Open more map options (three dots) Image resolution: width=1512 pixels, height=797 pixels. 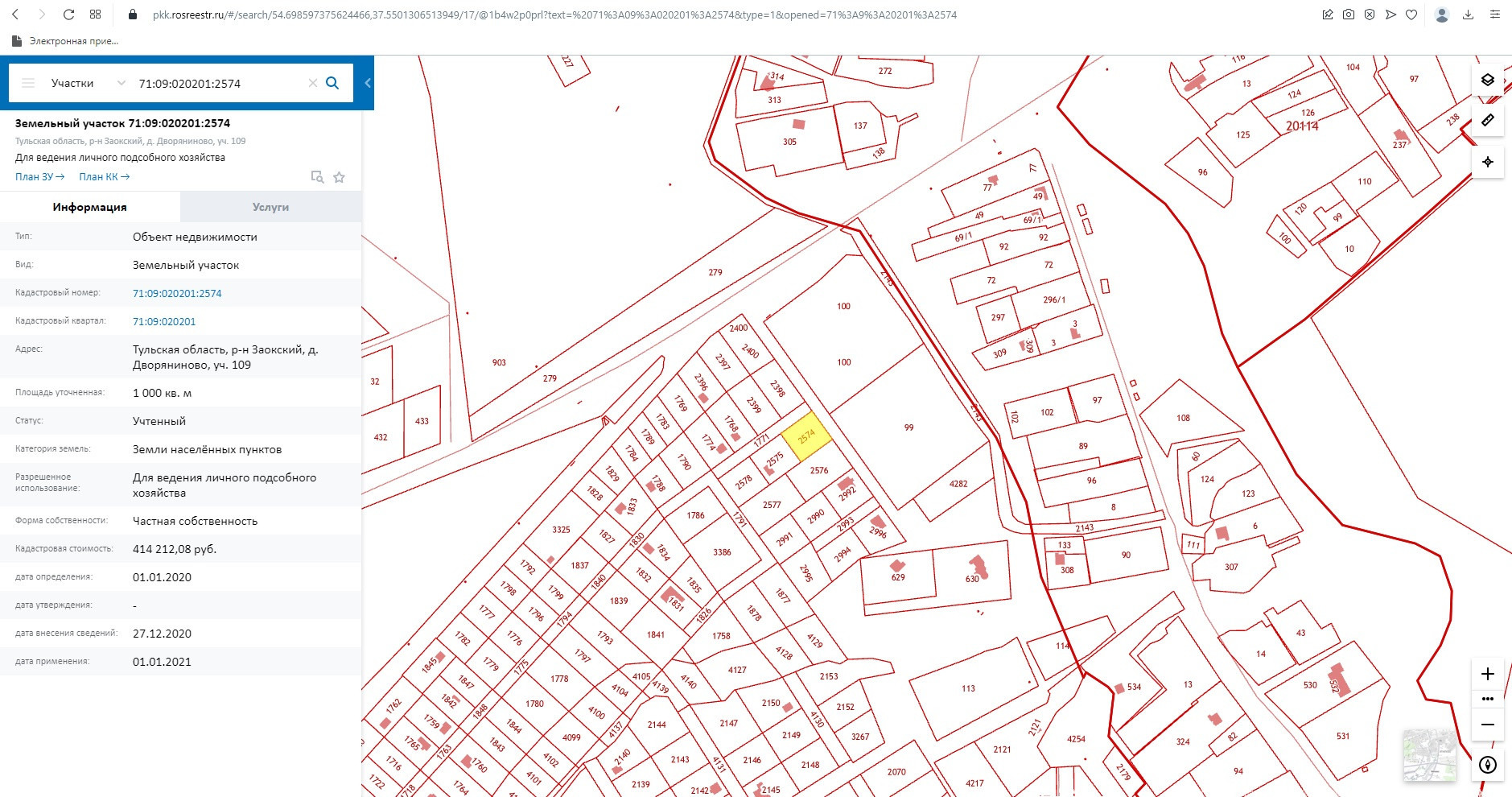coord(1488,699)
